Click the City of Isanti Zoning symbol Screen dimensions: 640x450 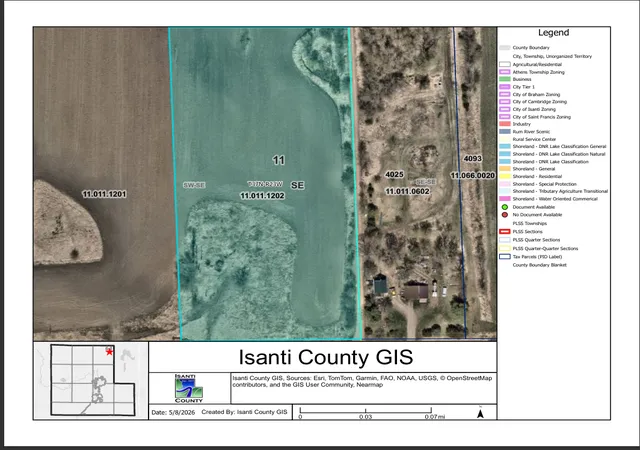(505, 109)
